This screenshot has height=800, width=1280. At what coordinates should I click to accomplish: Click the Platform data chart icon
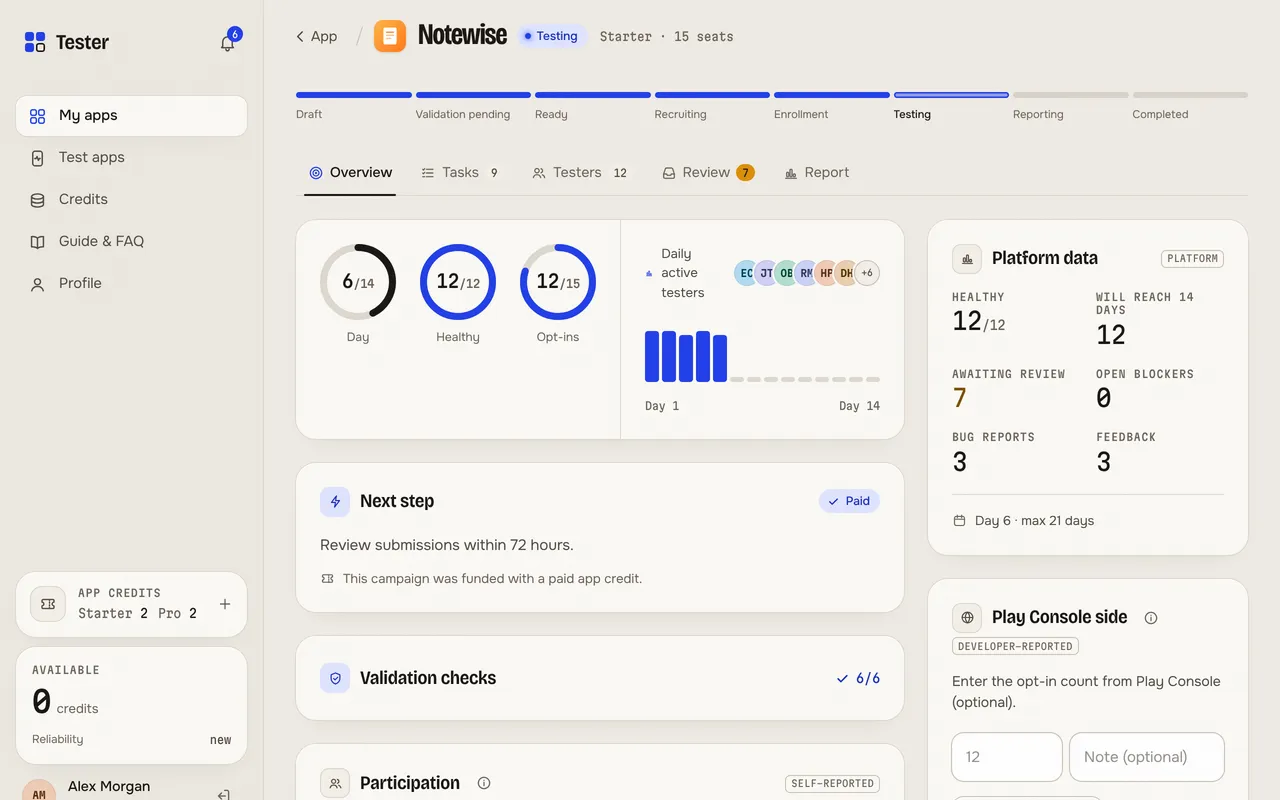tap(967, 258)
